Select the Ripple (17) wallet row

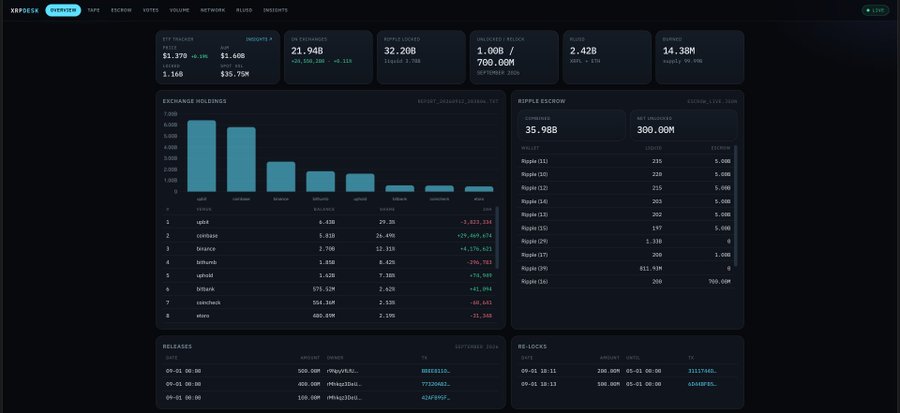[x=626, y=255]
